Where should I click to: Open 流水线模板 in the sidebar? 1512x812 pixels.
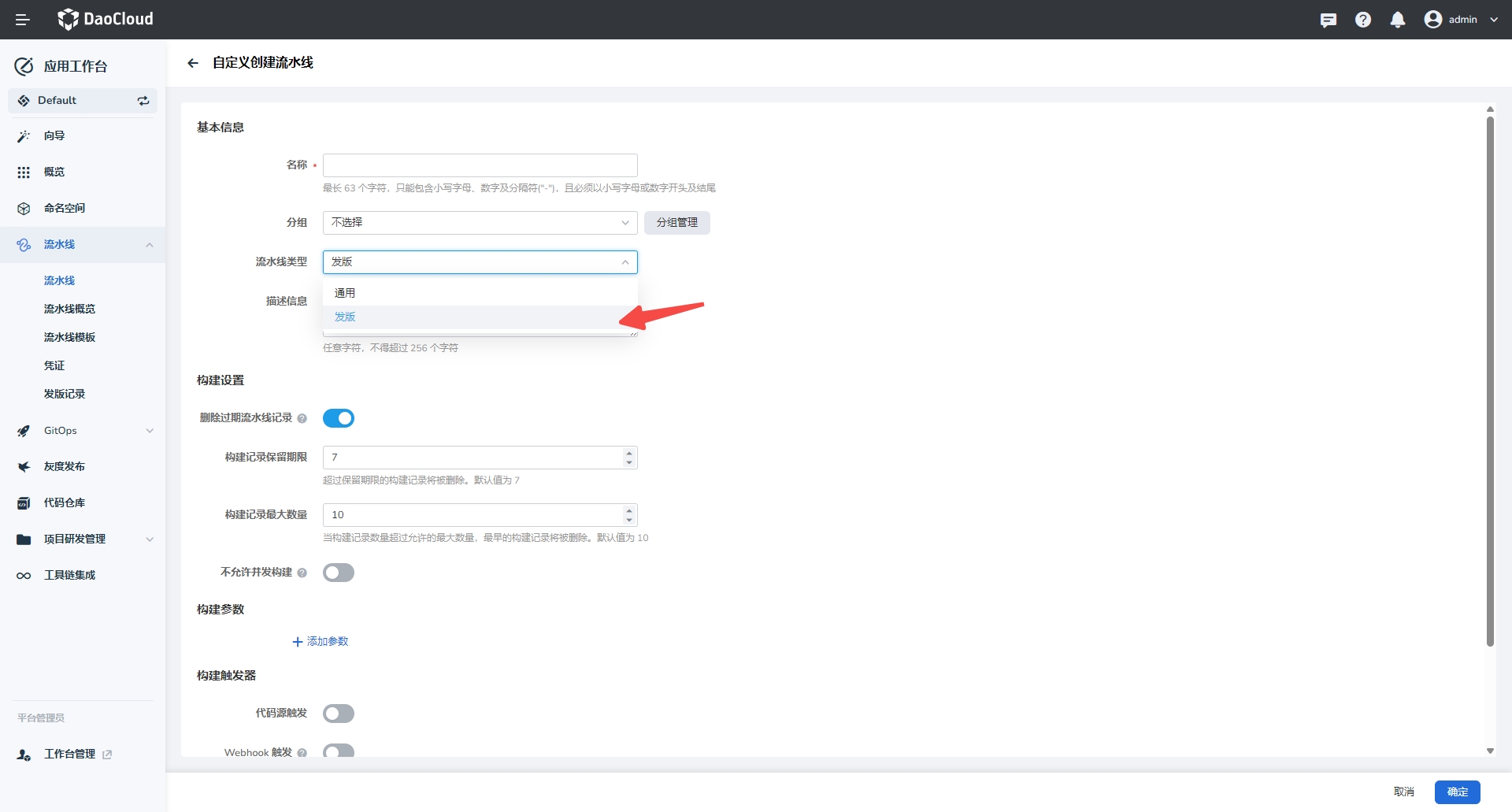(69, 337)
